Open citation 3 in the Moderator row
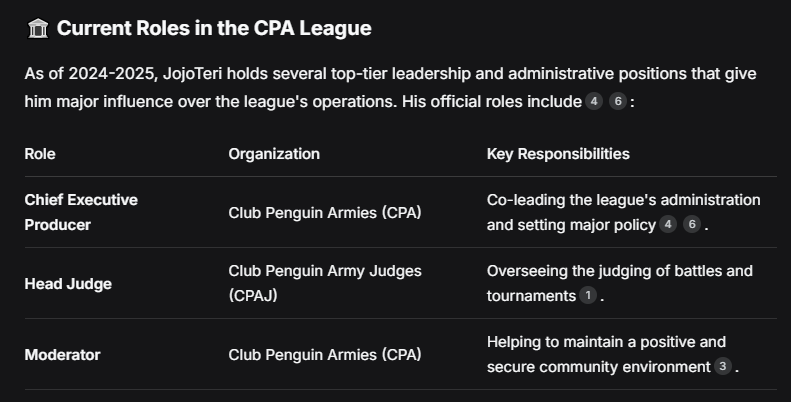The image size is (791, 402). coord(723,367)
